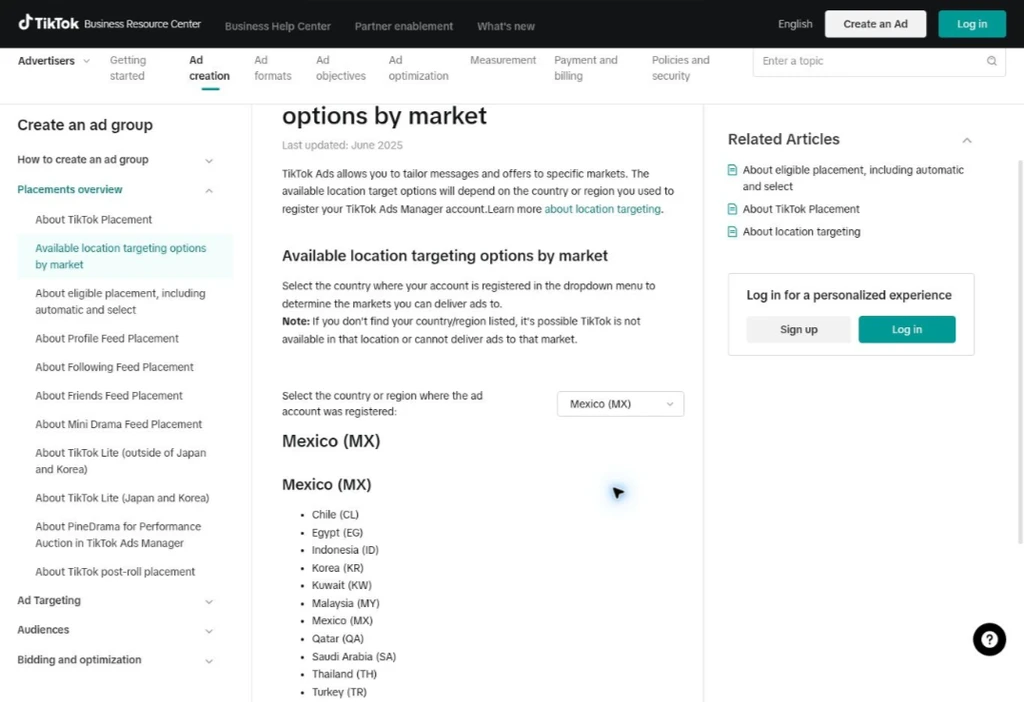Click Log in in the top bar

pos(972,24)
